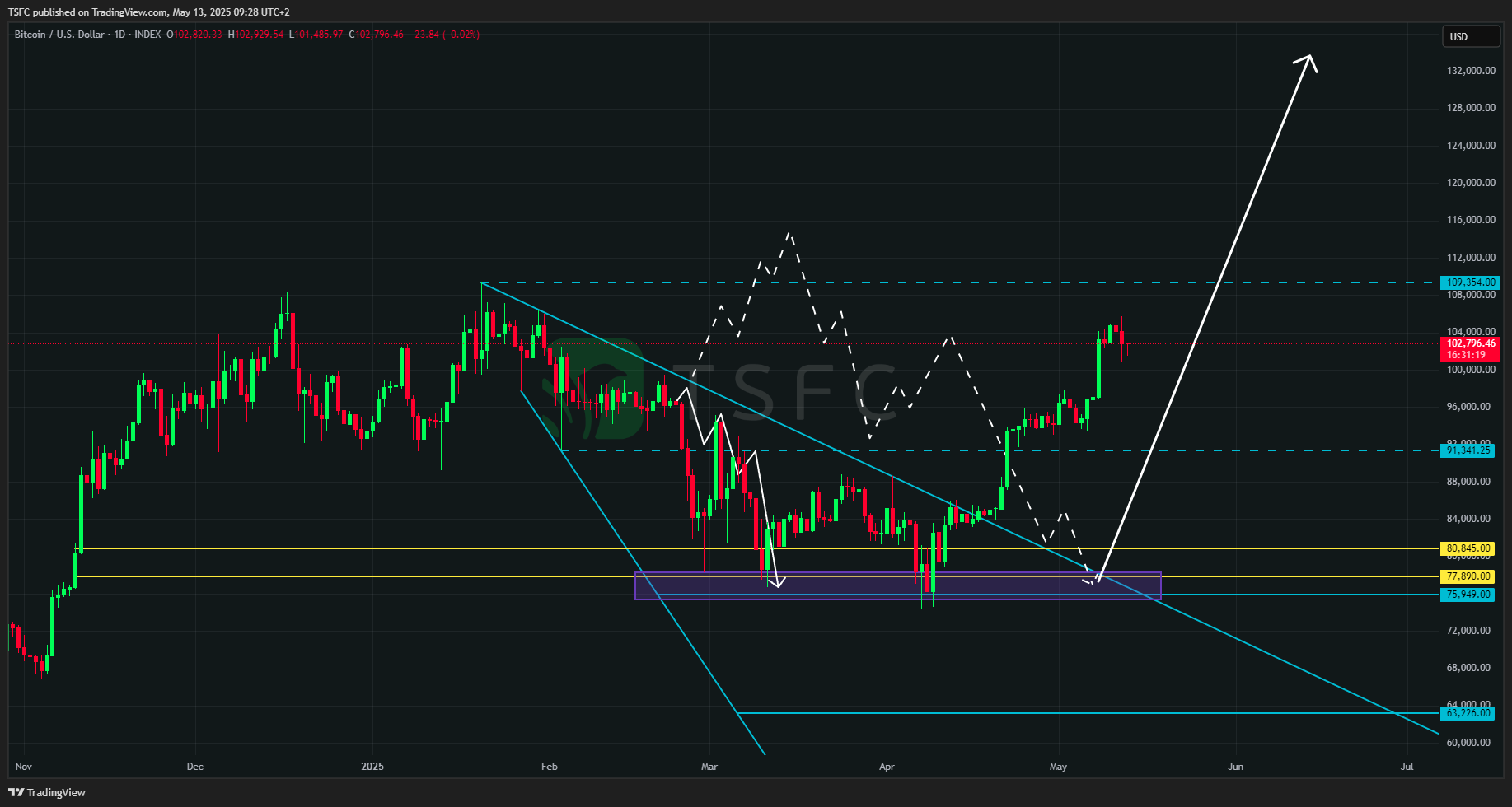This screenshot has width=1512, height=807.
Task: Click the Mar label on time axis
Action: tap(709, 767)
